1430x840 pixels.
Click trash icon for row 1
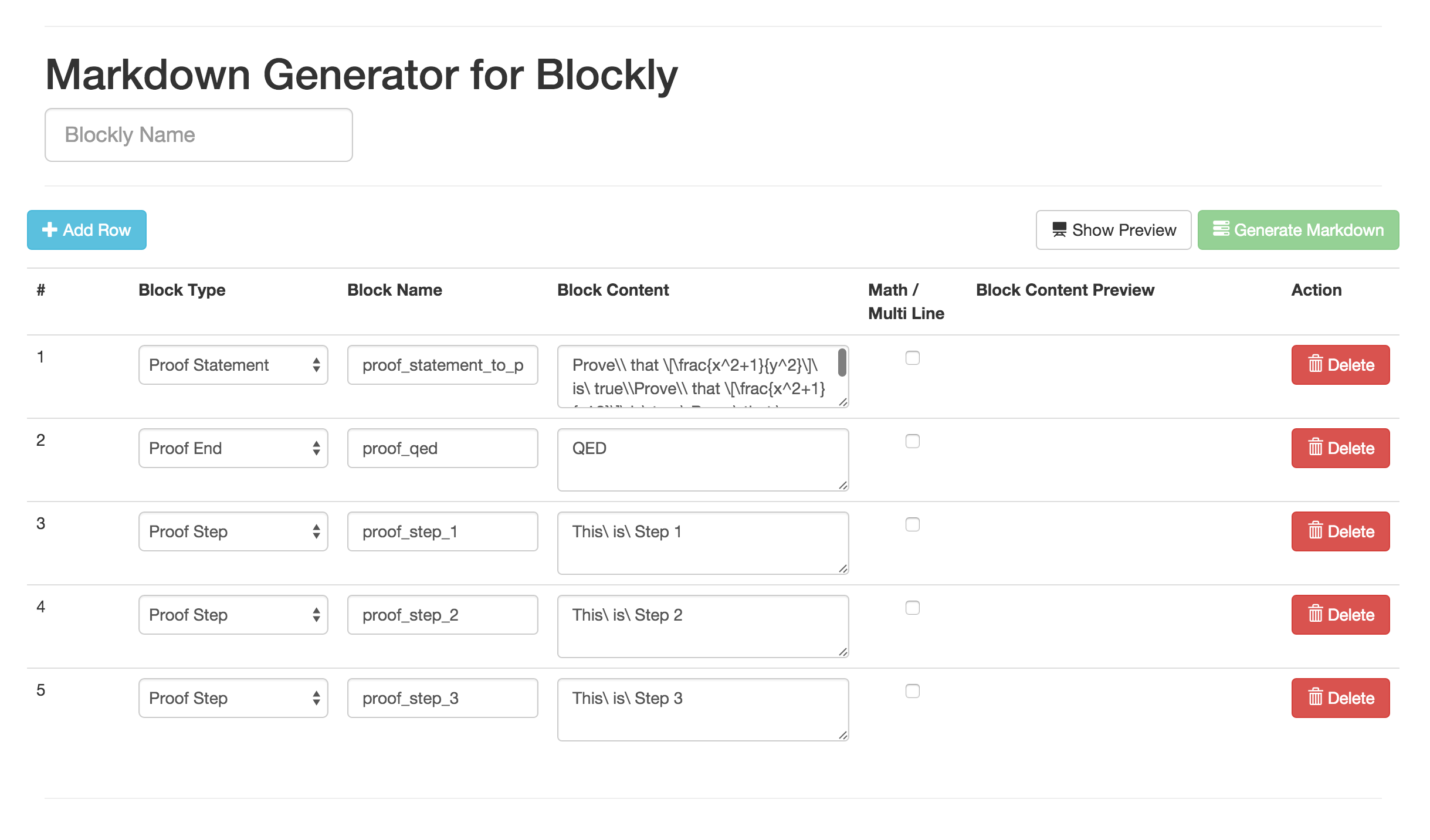[1315, 364]
